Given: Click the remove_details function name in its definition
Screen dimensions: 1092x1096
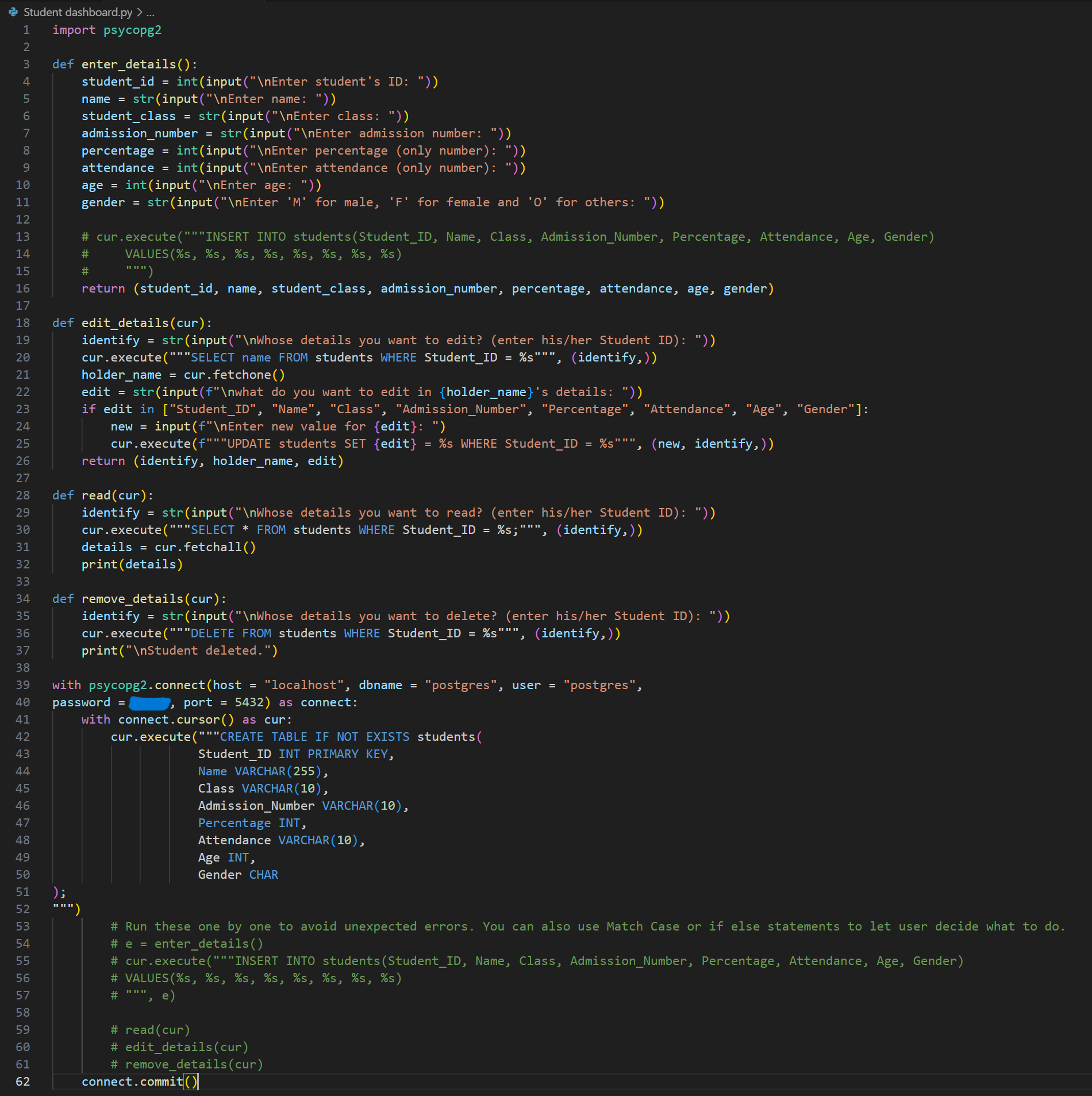Looking at the screenshot, I should pyautogui.click(x=132, y=599).
